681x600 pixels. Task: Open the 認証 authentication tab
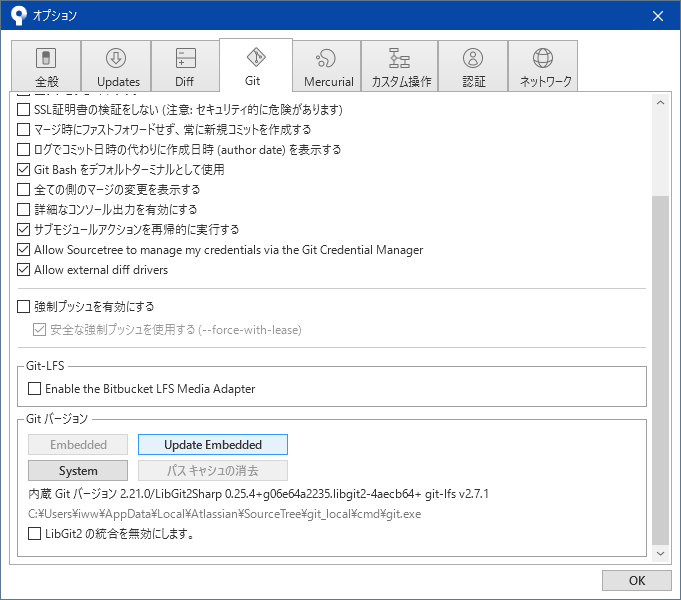coord(473,66)
